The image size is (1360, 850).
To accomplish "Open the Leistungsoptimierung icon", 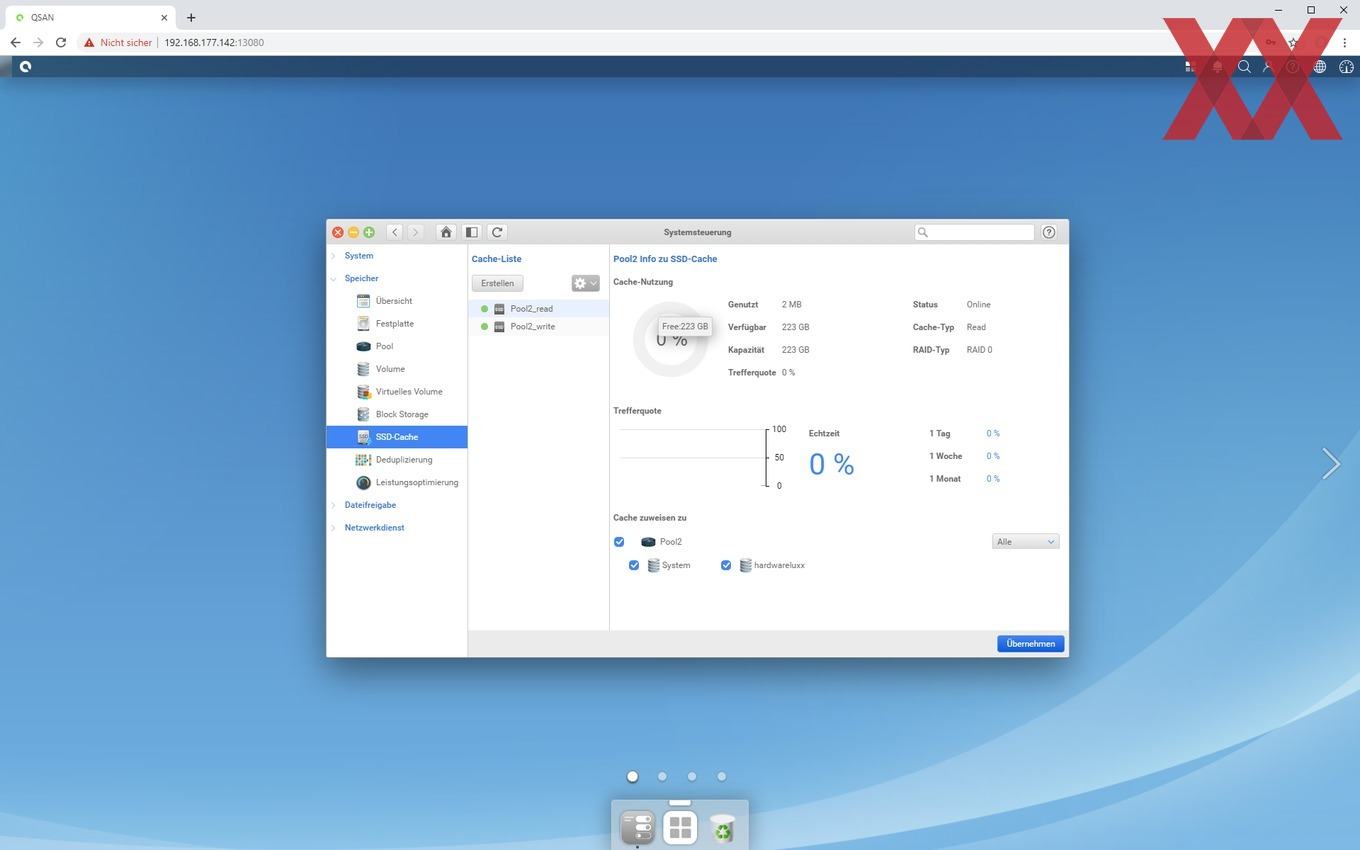I will pos(363,482).
